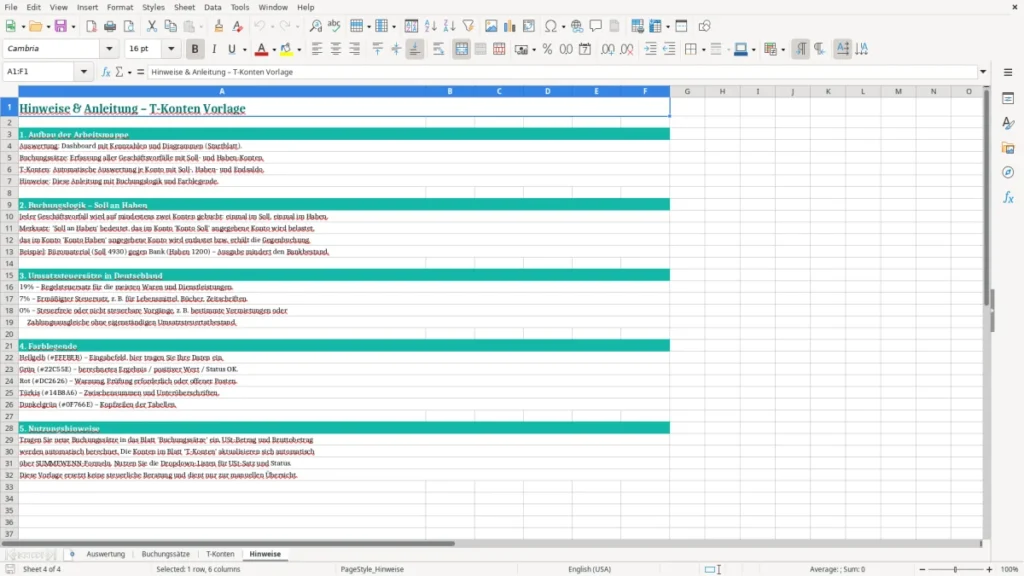Click the Increase Indent icon

coord(650,49)
